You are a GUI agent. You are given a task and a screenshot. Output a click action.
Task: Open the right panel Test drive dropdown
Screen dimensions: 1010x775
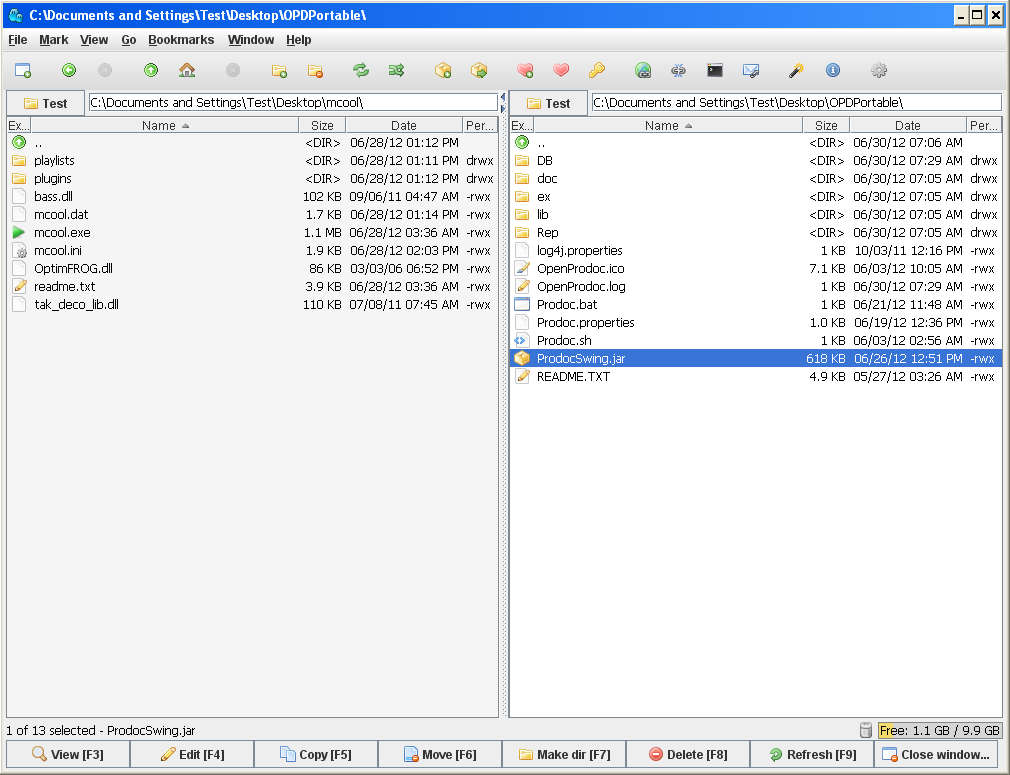[549, 103]
